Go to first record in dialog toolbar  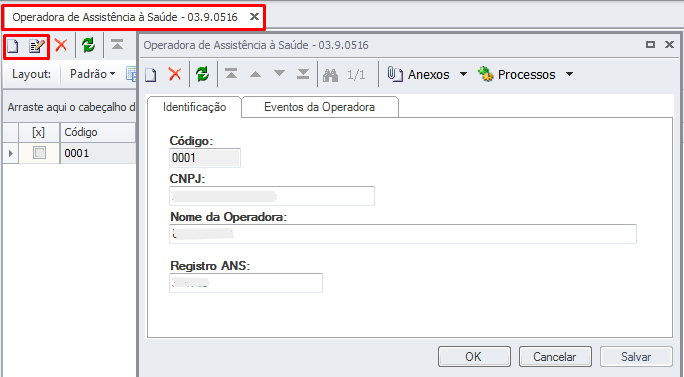tap(231, 74)
